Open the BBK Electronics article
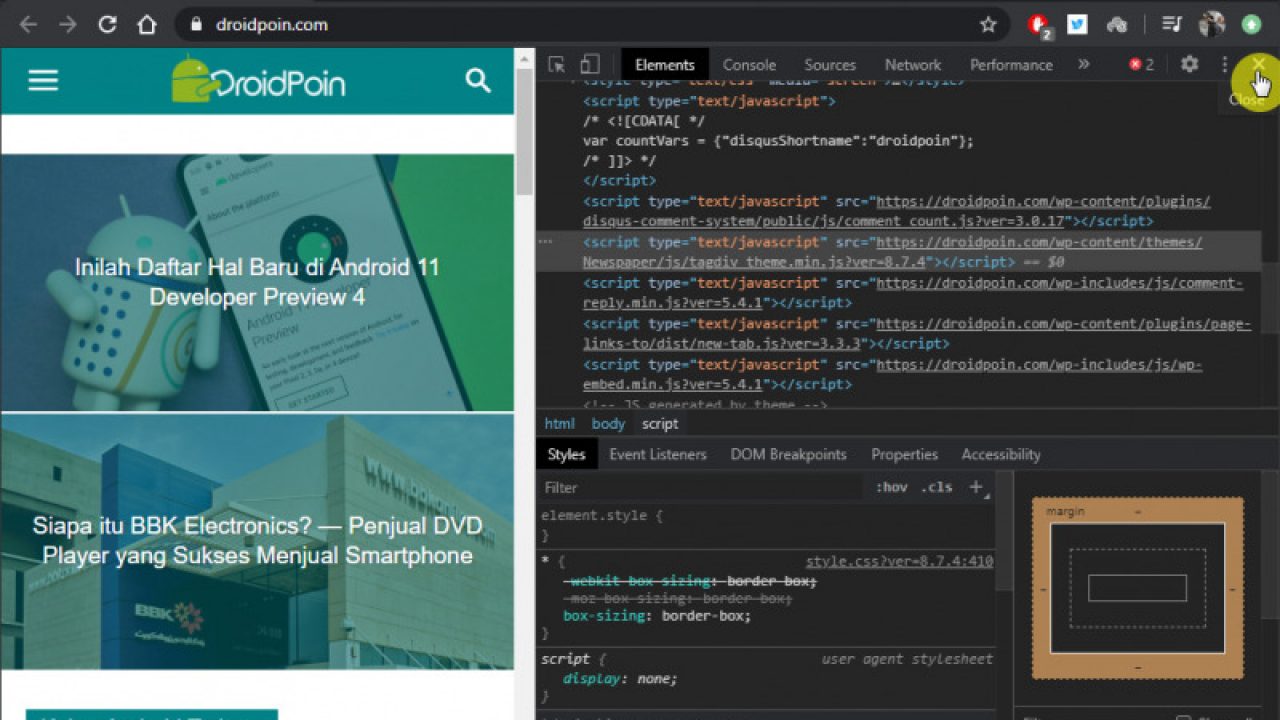Image resolution: width=1280 pixels, height=720 pixels. tap(257, 540)
